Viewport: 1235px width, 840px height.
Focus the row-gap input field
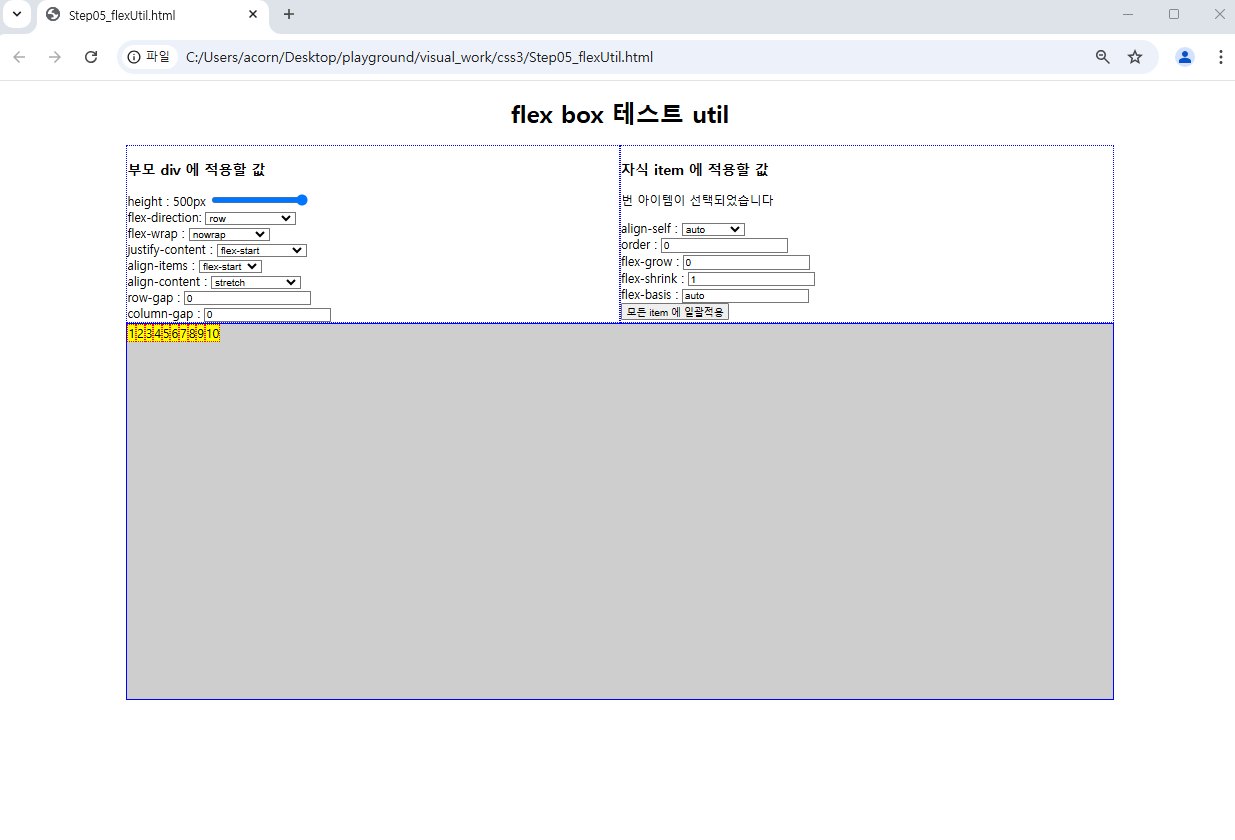click(247, 298)
